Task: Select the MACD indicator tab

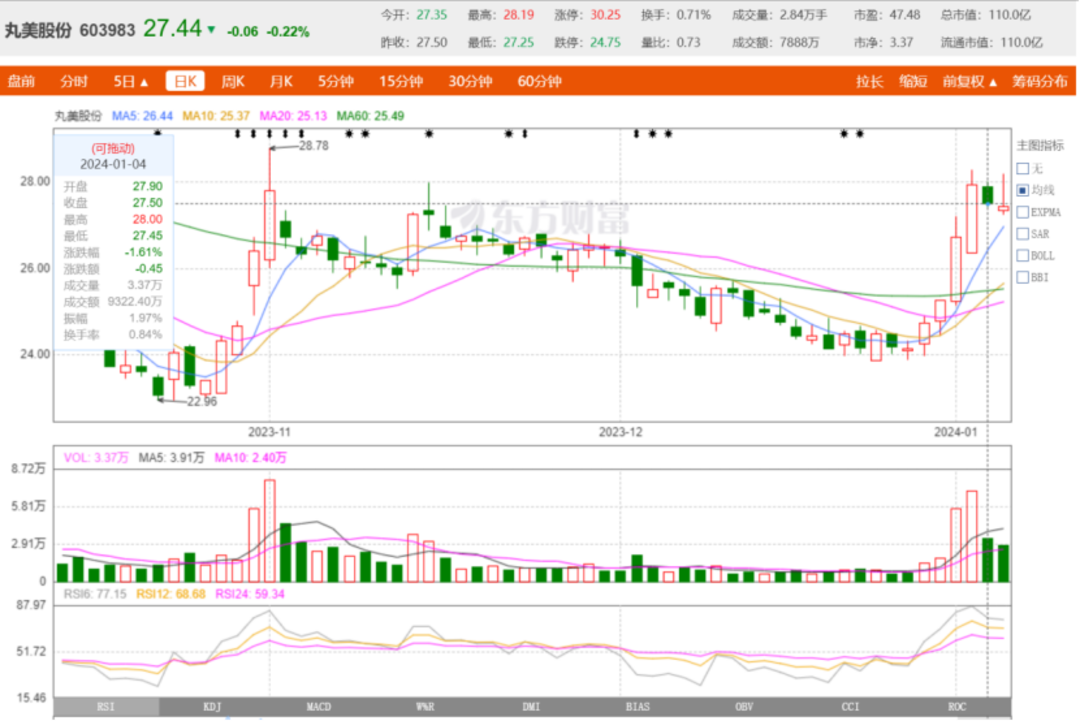Action: [319, 707]
